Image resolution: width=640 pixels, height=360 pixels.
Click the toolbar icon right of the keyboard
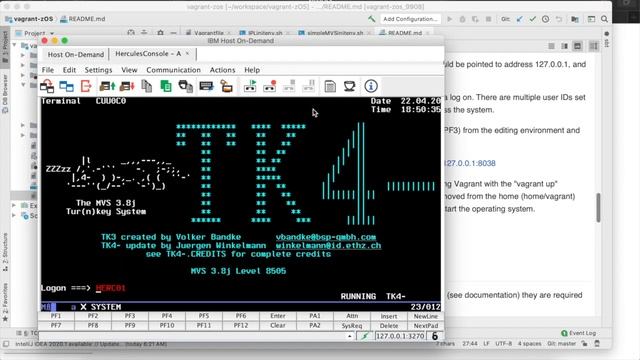(227, 86)
